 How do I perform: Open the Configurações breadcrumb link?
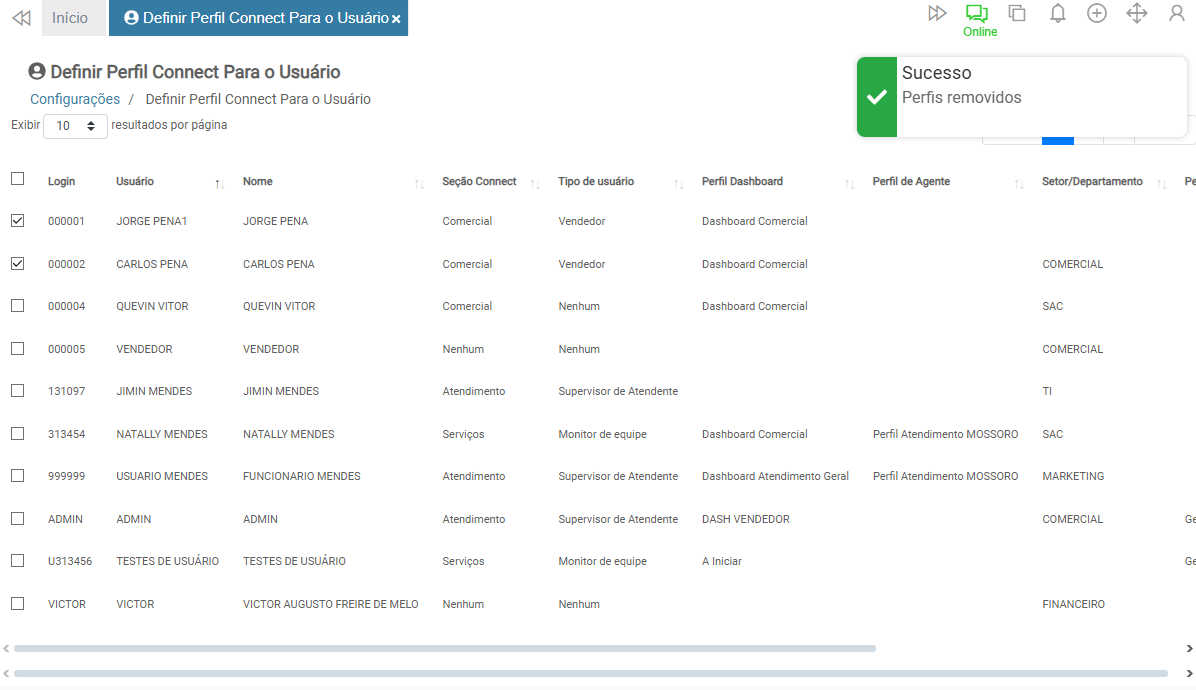(x=75, y=99)
